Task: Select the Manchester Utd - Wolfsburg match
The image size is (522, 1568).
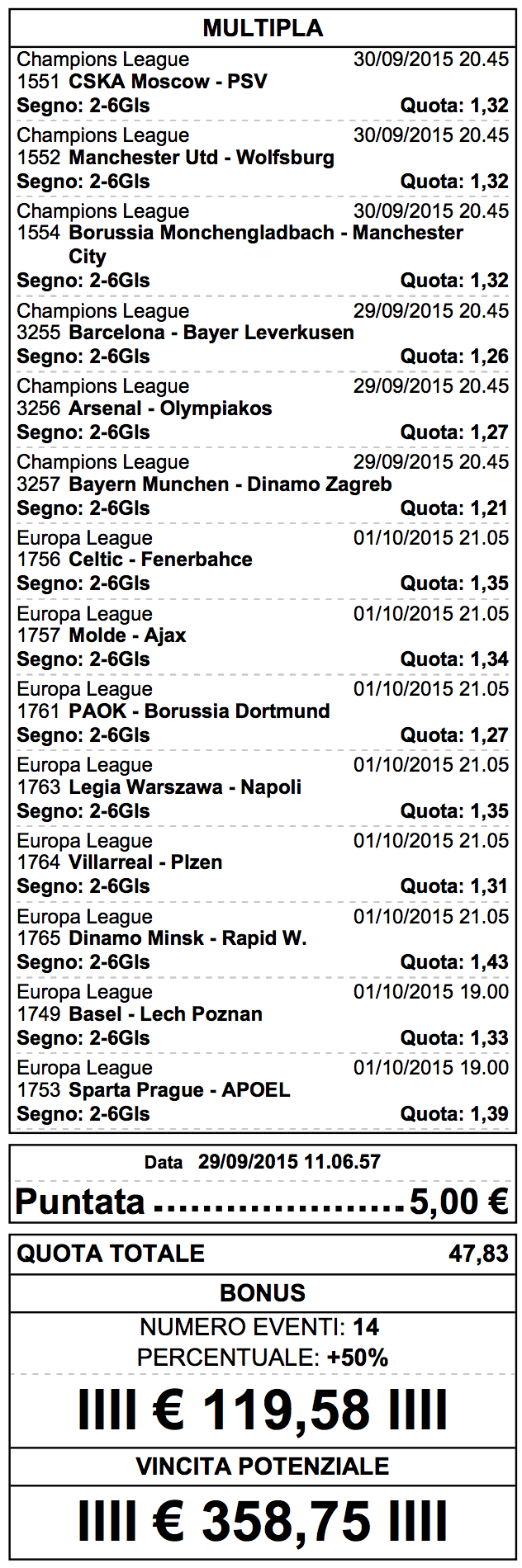Action: tap(202, 158)
